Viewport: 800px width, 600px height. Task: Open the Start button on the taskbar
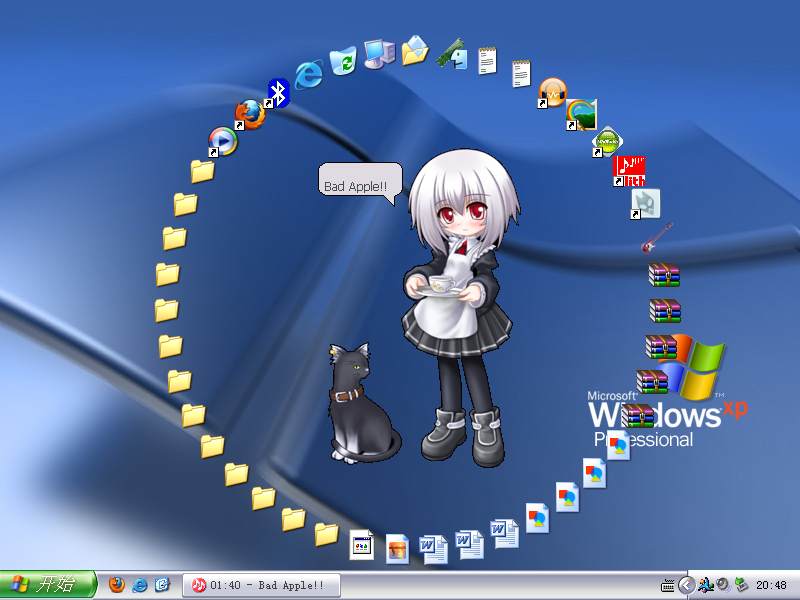48,585
